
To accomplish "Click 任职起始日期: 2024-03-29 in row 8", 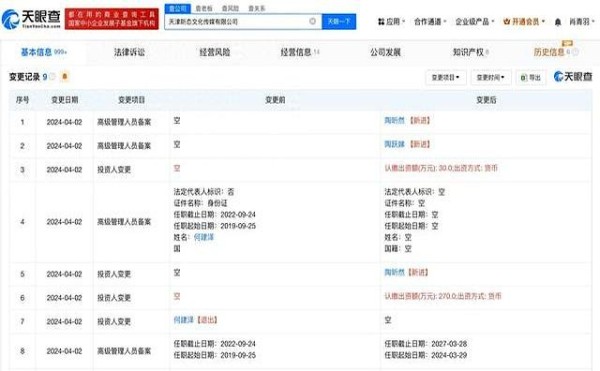I will [426, 355].
